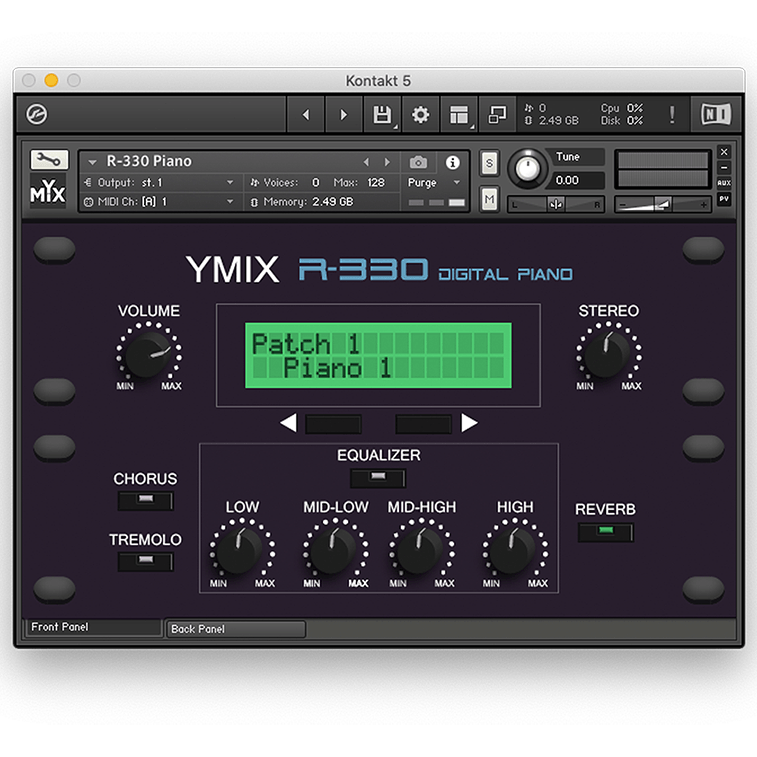757x757 pixels.
Task: Toggle the EQUALIZER switch
Action: [378, 478]
